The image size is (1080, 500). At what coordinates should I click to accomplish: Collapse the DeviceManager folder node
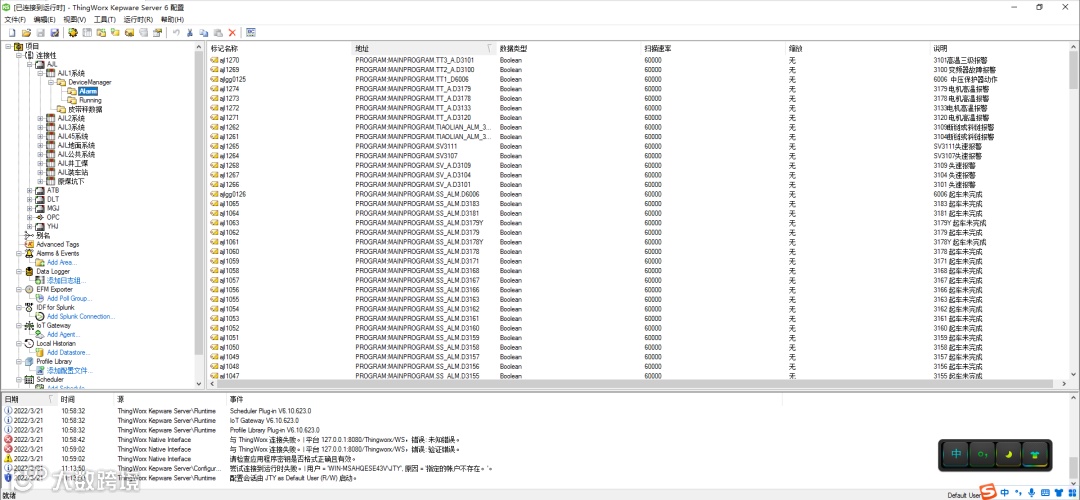pos(52,82)
